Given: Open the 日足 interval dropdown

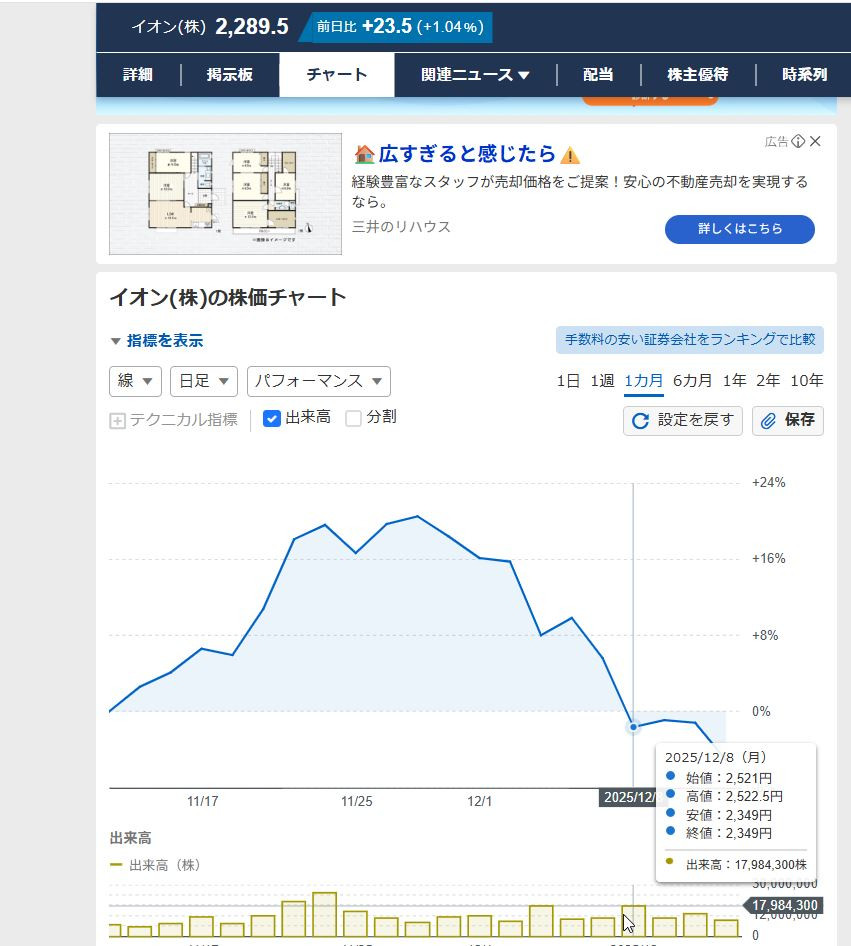Looking at the screenshot, I should coord(204,381).
